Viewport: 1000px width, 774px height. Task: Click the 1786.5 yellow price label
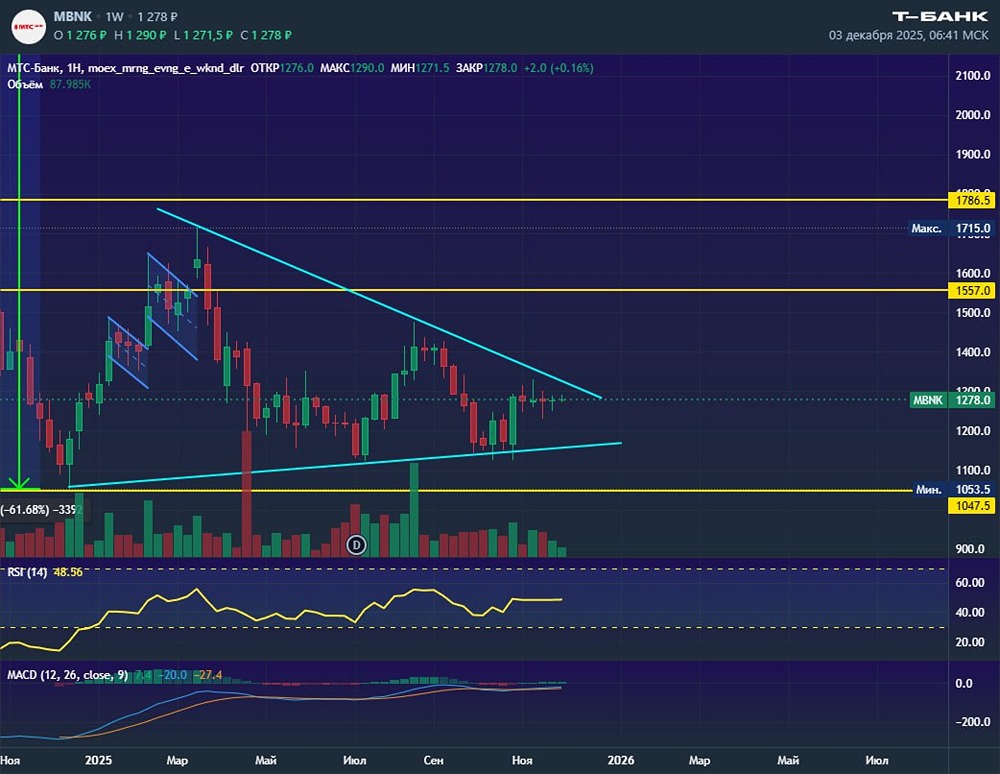tap(973, 200)
